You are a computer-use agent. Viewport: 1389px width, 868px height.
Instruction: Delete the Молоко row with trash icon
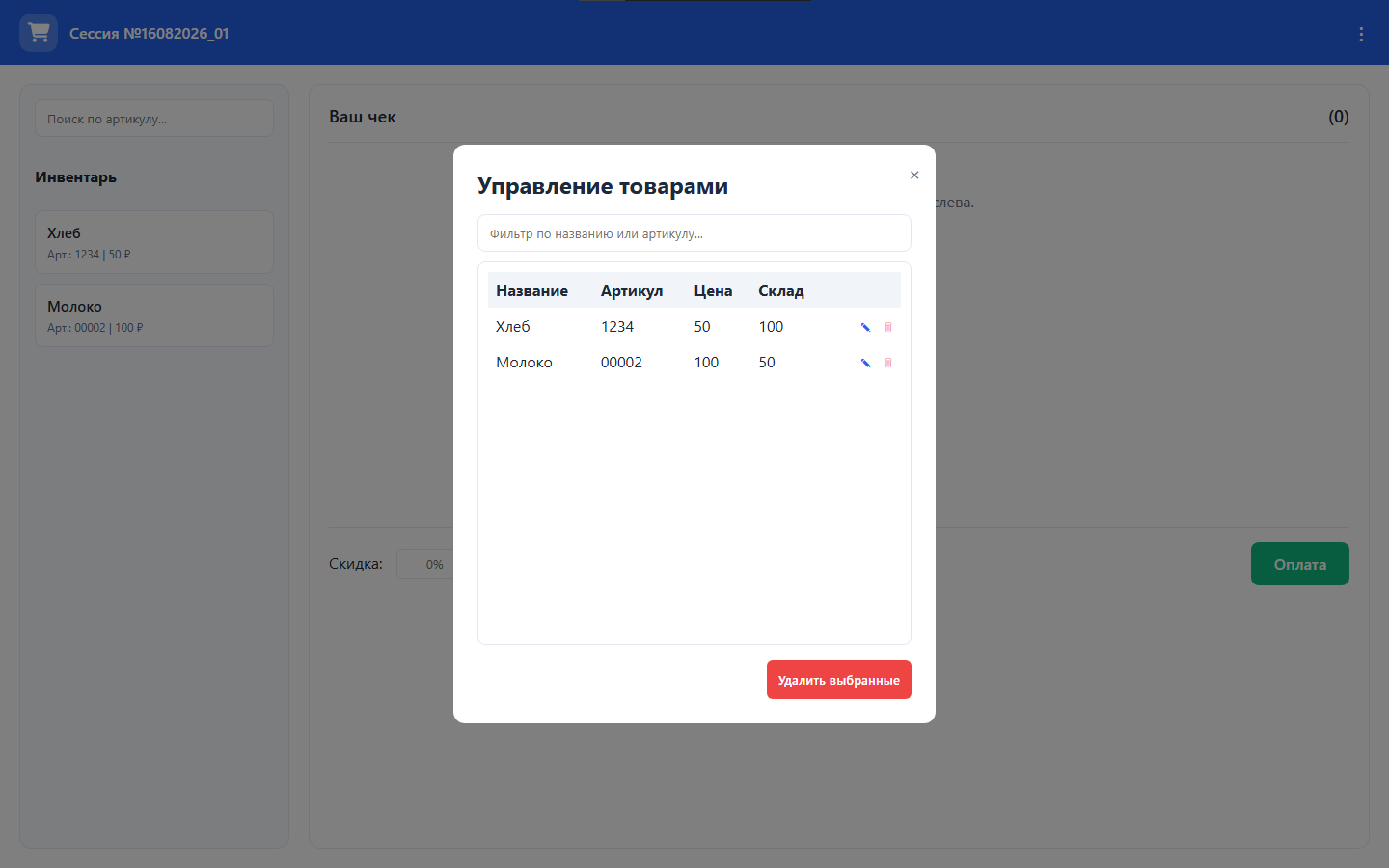point(888,363)
